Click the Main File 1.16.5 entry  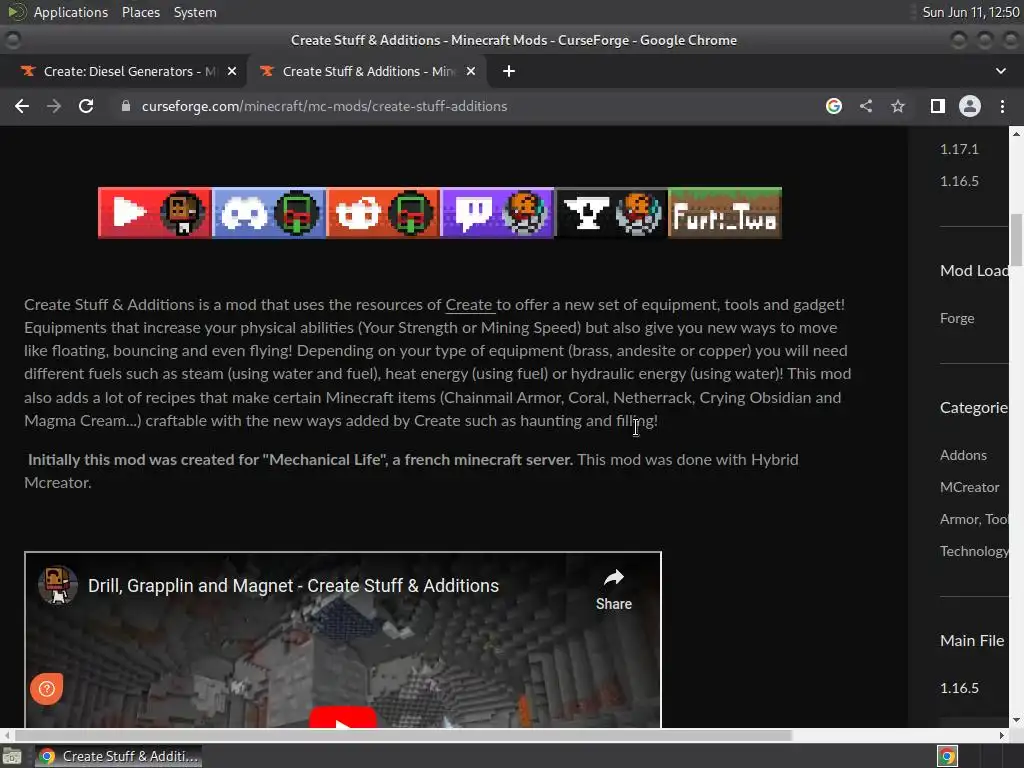[x=959, y=688]
